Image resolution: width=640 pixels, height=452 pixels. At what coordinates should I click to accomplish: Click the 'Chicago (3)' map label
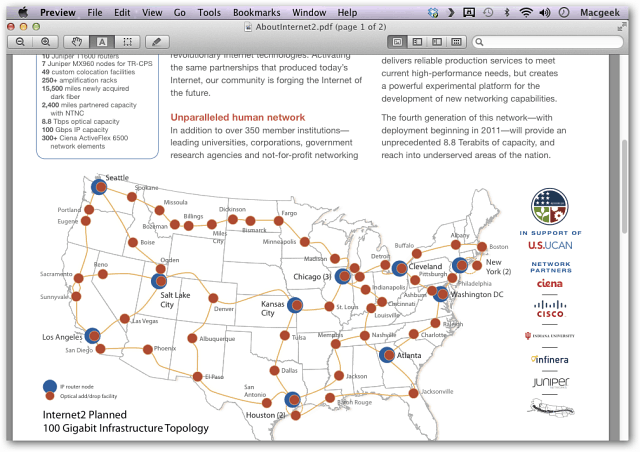312,277
